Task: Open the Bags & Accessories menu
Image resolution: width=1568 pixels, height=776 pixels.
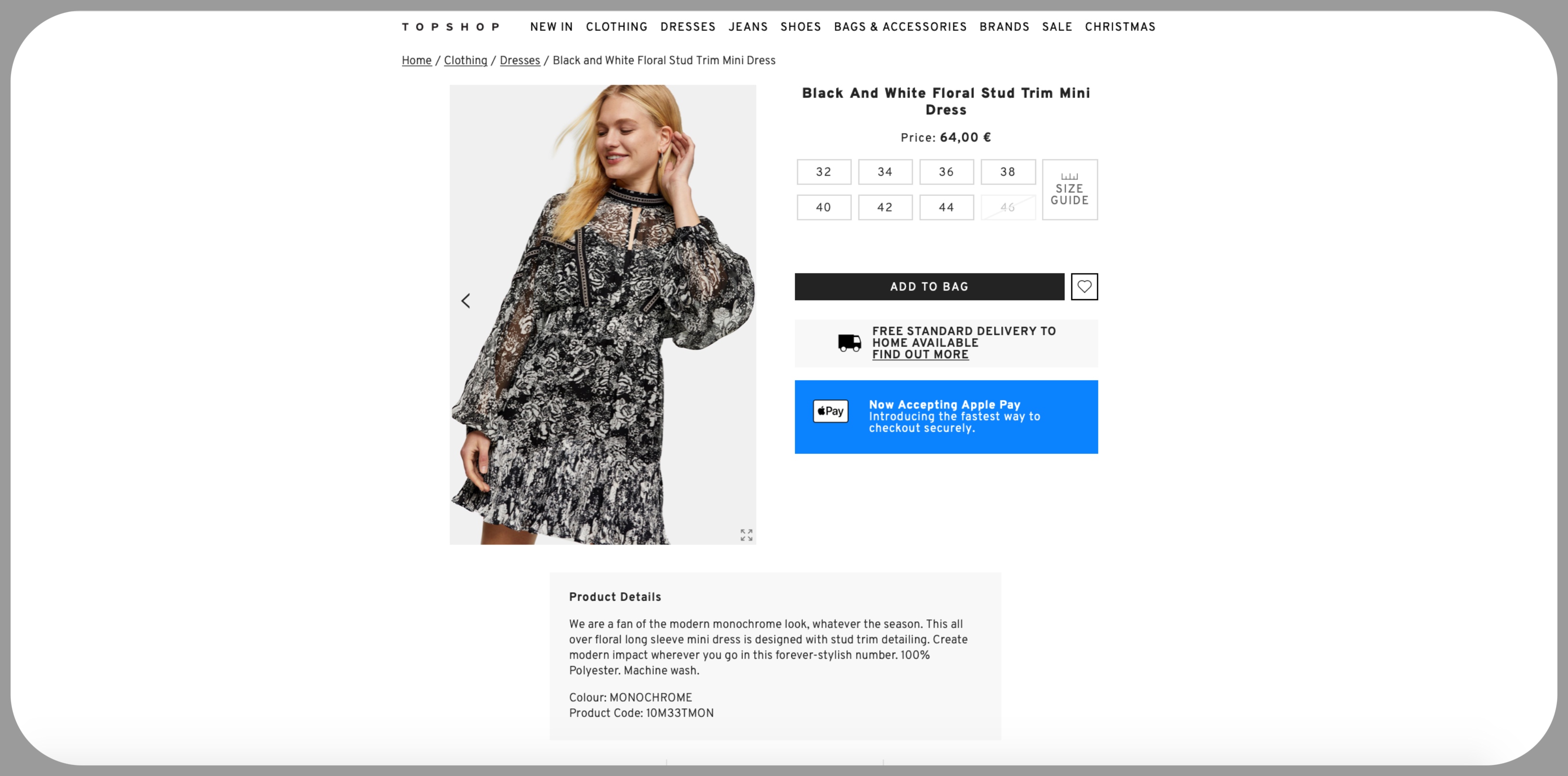Action: click(x=900, y=27)
